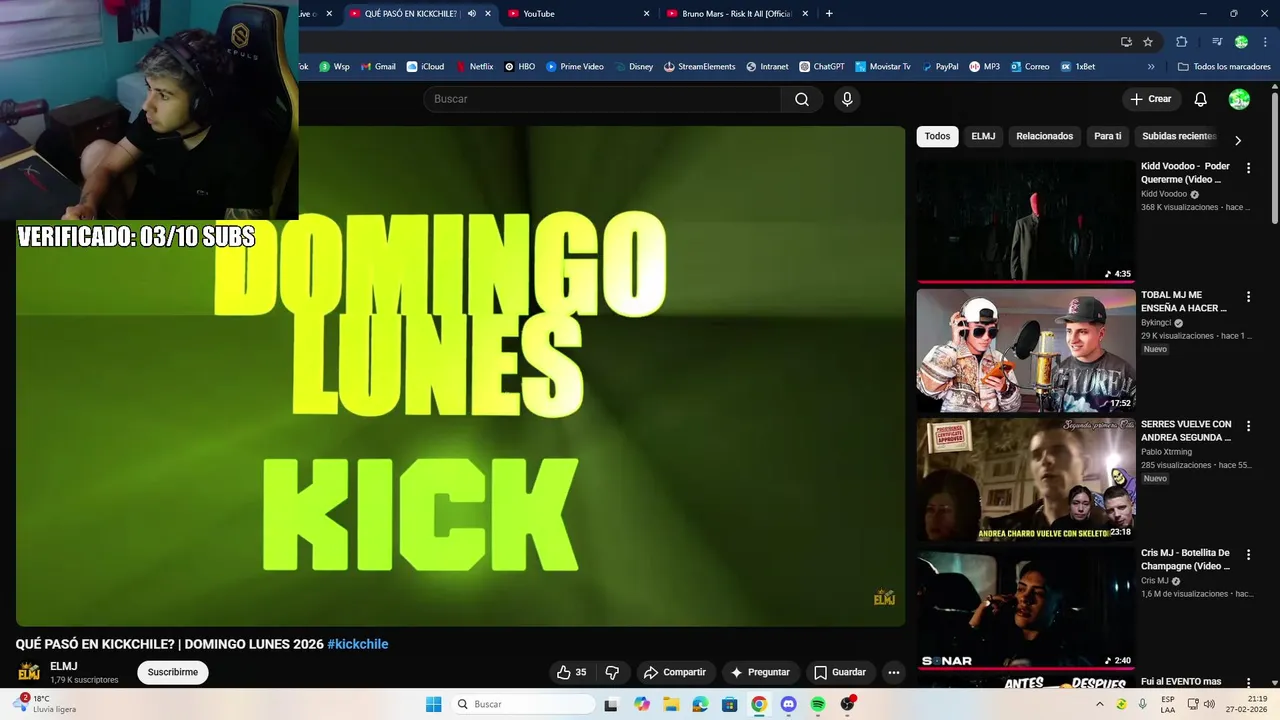The width and height of the screenshot is (1280, 720).
Task: Mute the QUÉ PASÓ EN KICKCHILE tab audio
Action: pyautogui.click(x=472, y=14)
